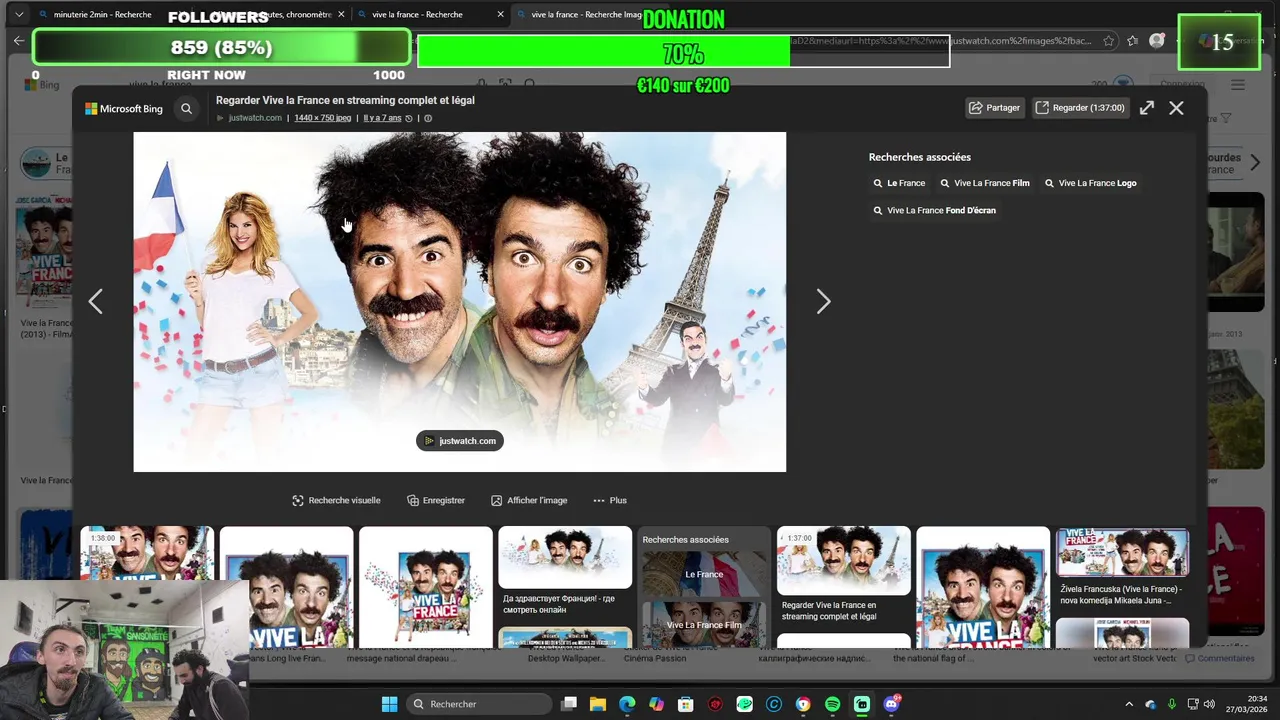Open Copilot from the taskbar
The height and width of the screenshot is (720, 1280).
coord(656,704)
